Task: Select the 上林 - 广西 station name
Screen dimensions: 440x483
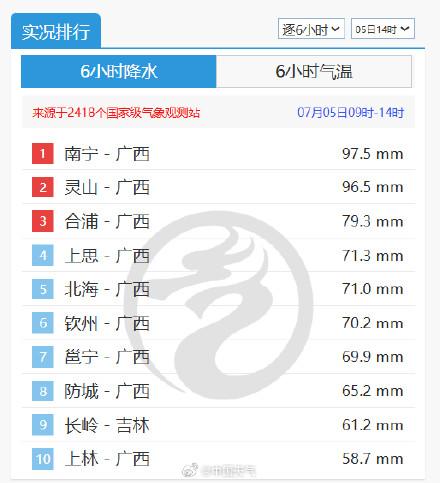Action: pyautogui.click(x=107, y=459)
